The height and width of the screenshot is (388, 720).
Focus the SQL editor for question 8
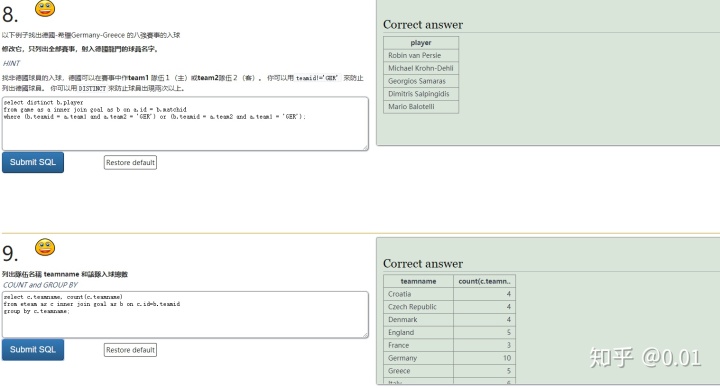pyautogui.click(x=185, y=124)
